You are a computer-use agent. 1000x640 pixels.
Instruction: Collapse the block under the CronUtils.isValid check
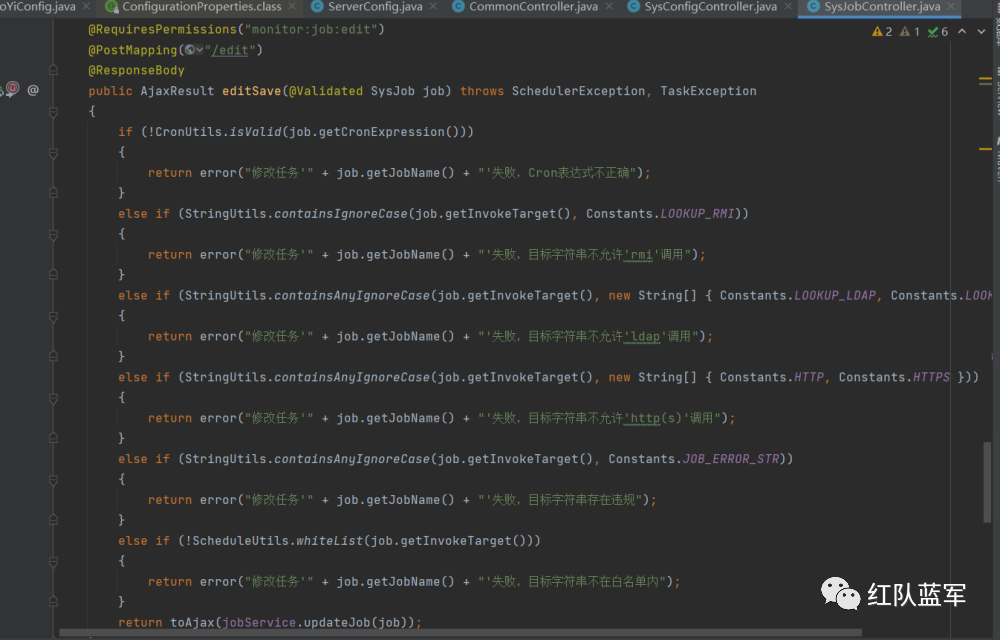(x=54, y=153)
